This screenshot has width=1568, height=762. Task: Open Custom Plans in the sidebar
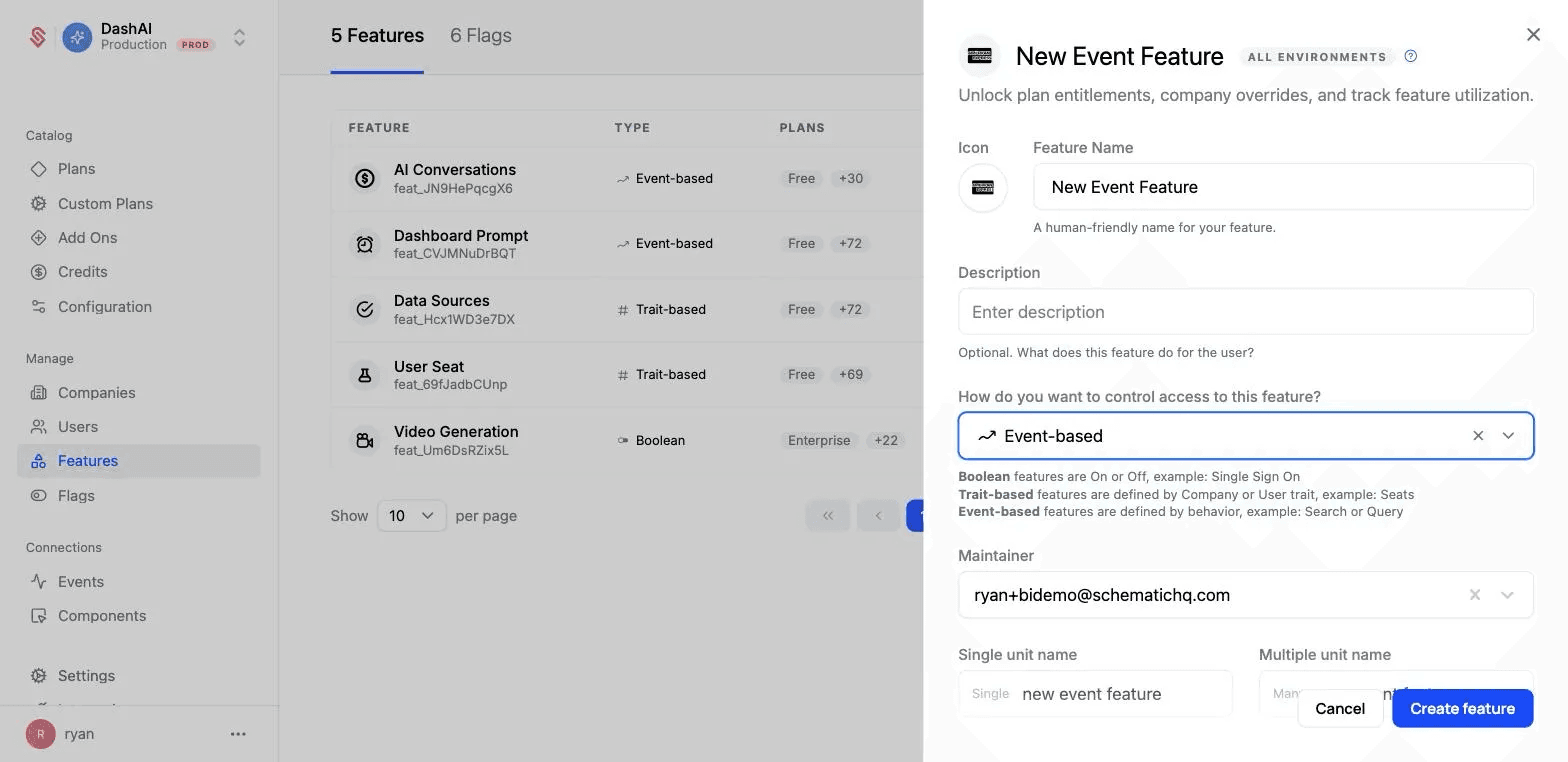[139, 204]
